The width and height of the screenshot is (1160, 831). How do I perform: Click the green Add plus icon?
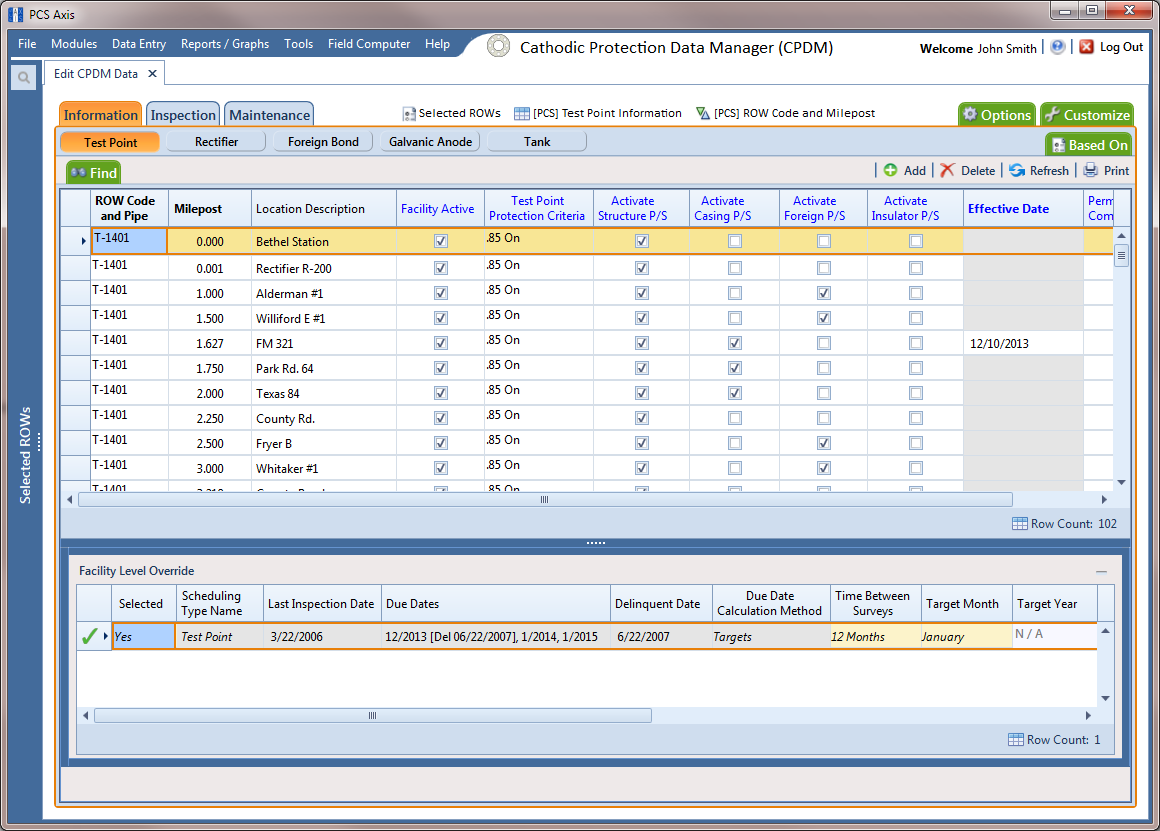pos(890,170)
